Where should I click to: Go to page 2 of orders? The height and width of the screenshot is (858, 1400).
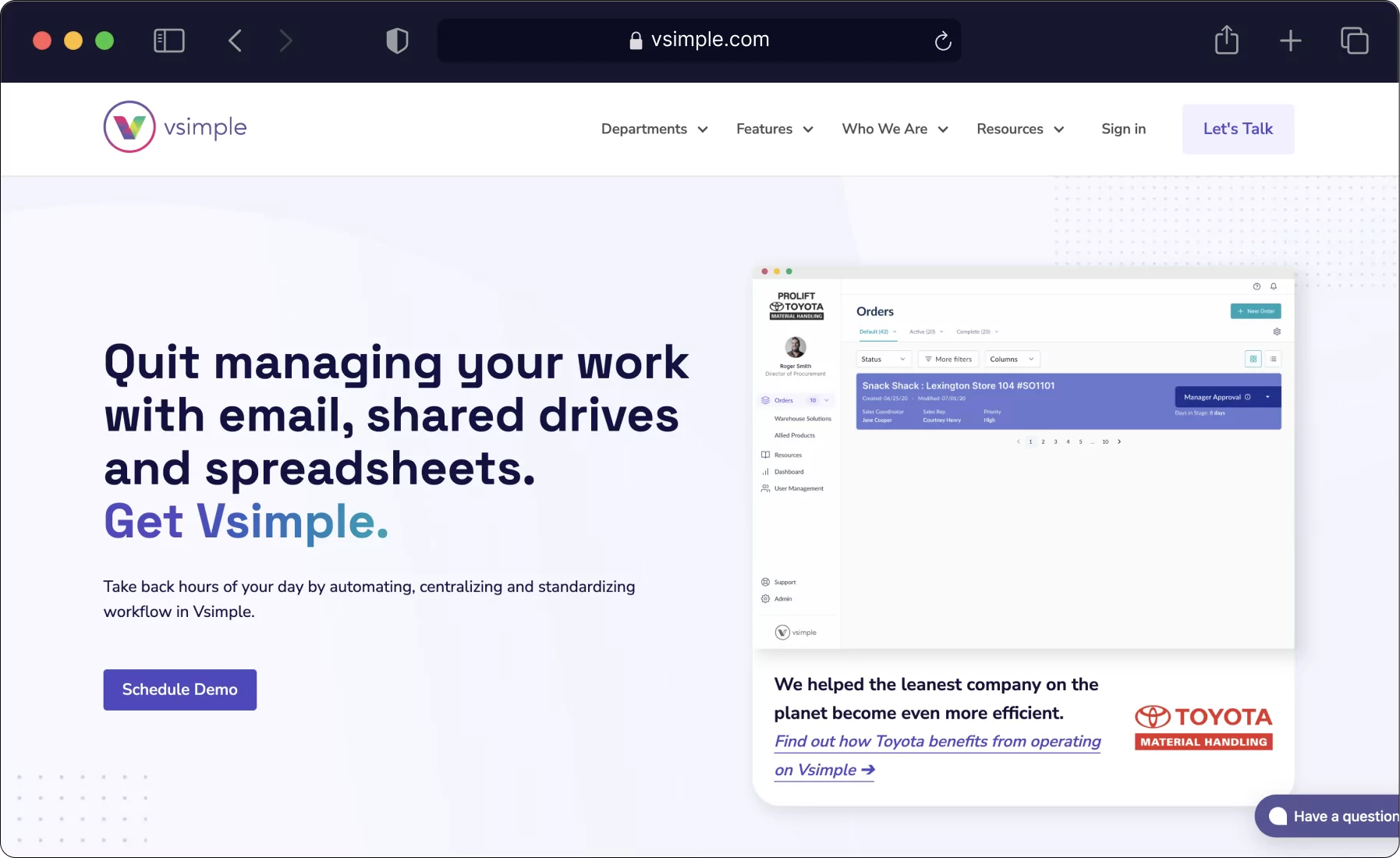coord(1043,442)
